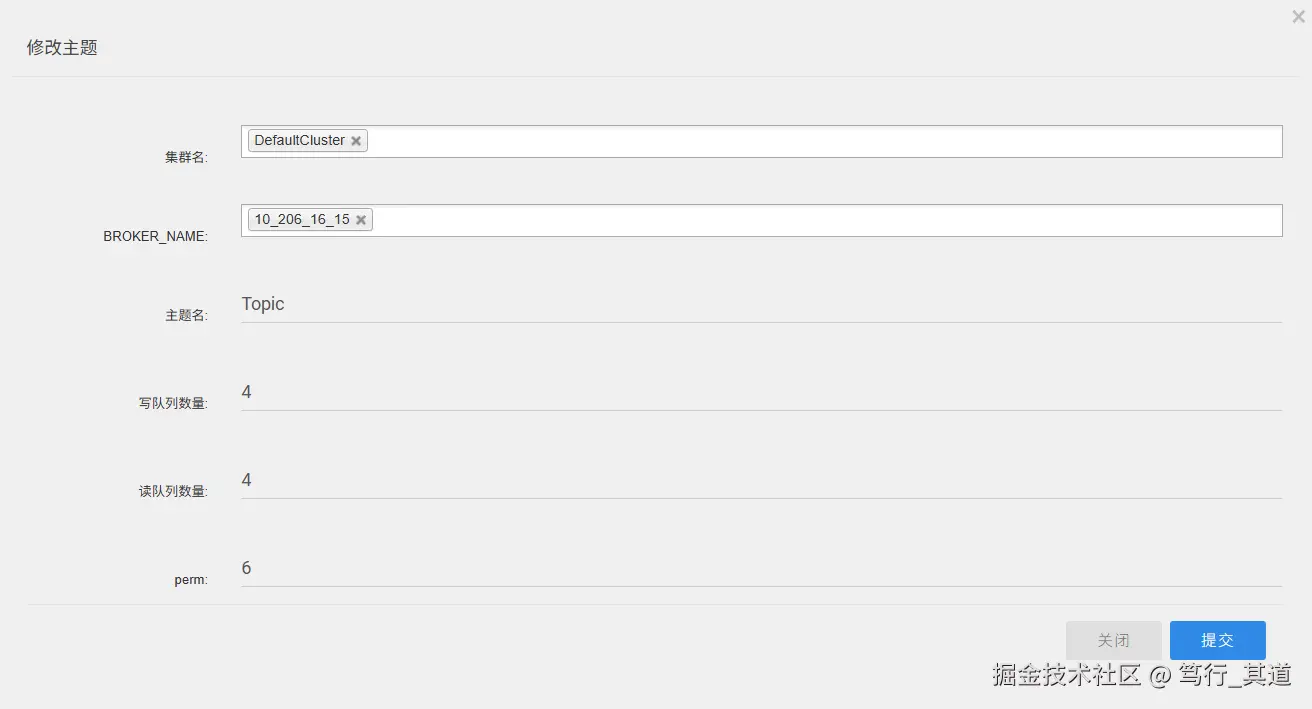Focus the 主题名 field containing Topic

point(760,304)
